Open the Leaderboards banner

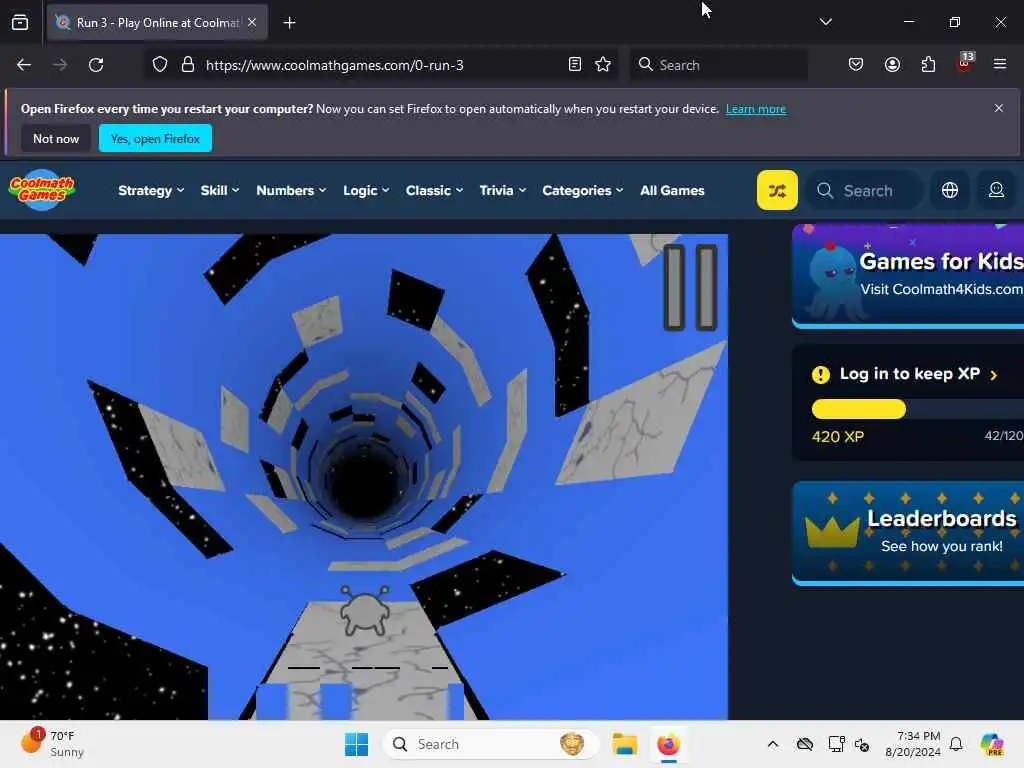[908, 532]
